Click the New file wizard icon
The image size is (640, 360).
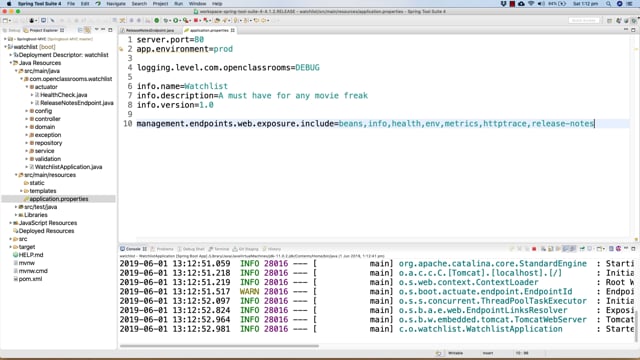pyautogui.click(x=5, y=20)
